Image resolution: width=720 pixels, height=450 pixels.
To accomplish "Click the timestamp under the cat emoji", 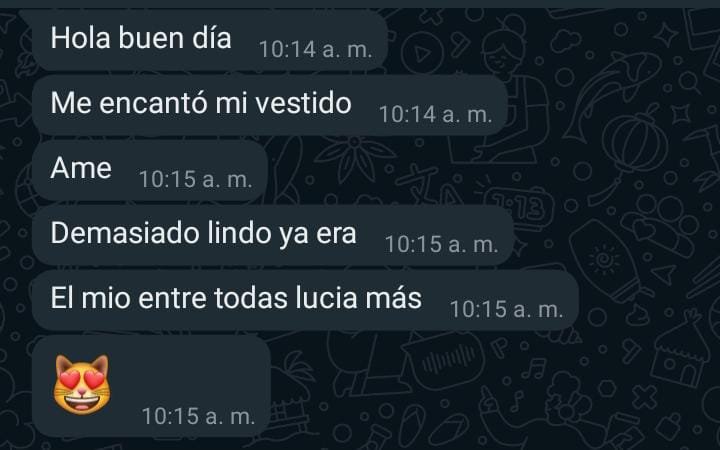I will click(198, 416).
